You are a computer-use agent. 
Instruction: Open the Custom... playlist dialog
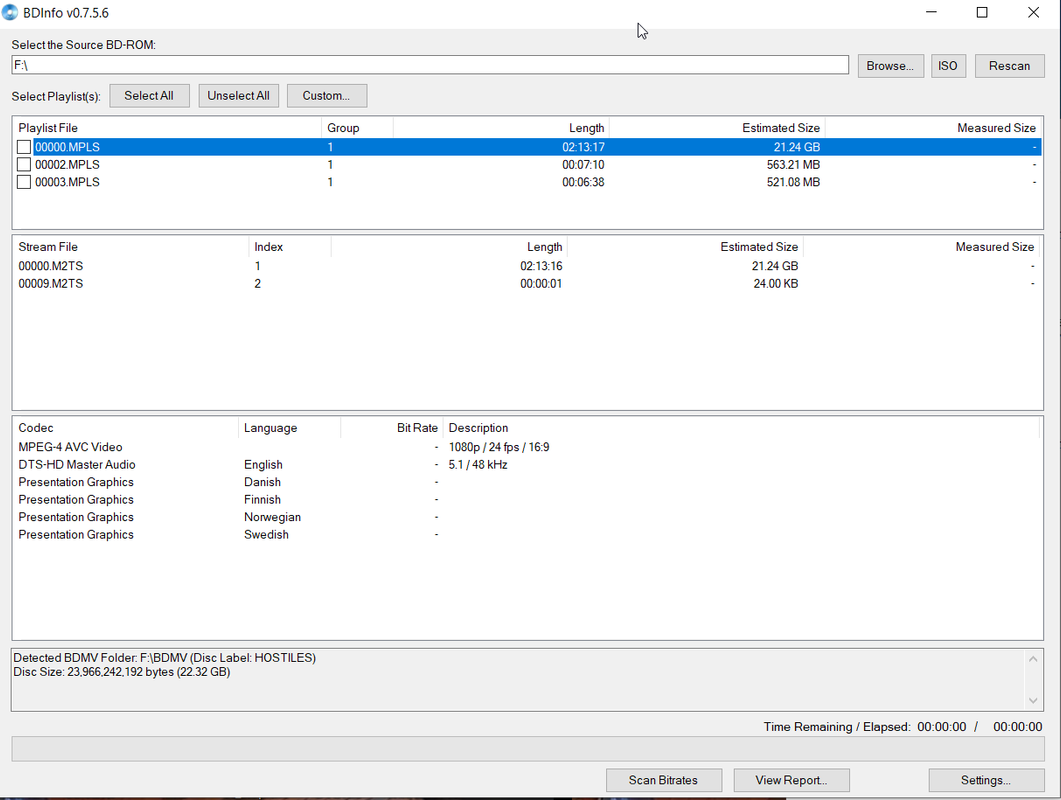tap(326, 95)
